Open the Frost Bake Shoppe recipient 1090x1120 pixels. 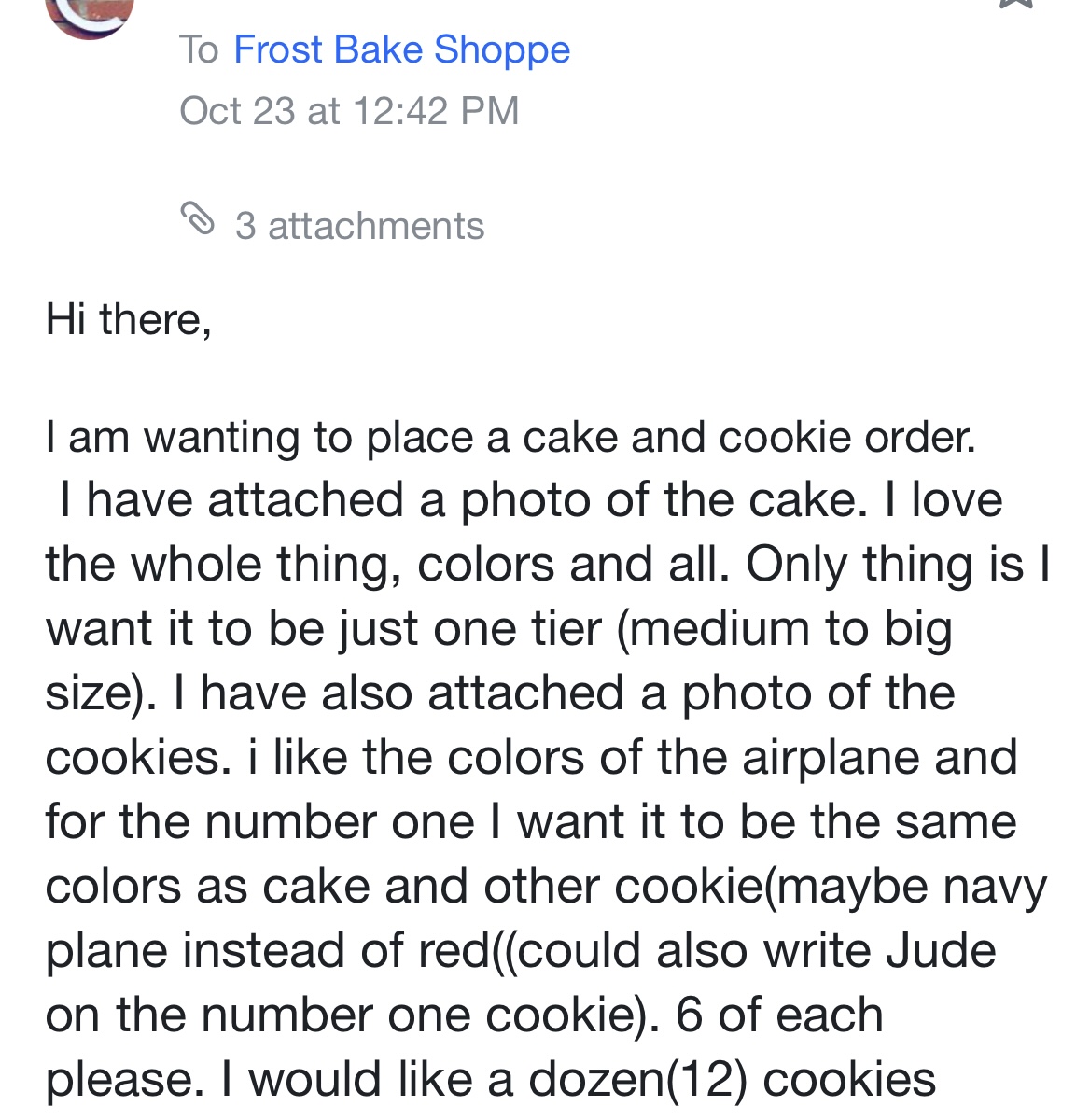[401, 49]
